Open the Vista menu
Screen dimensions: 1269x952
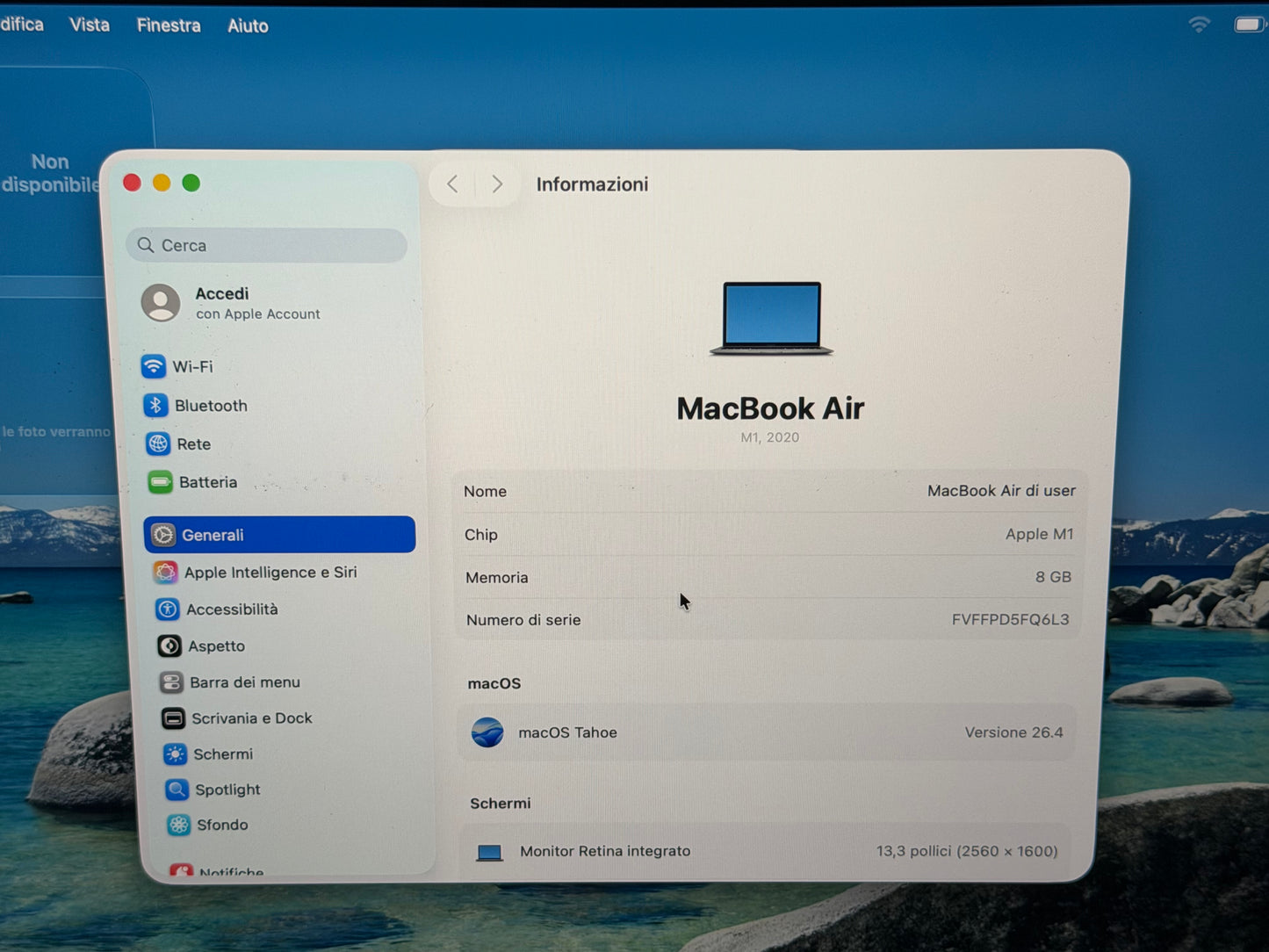tap(90, 25)
